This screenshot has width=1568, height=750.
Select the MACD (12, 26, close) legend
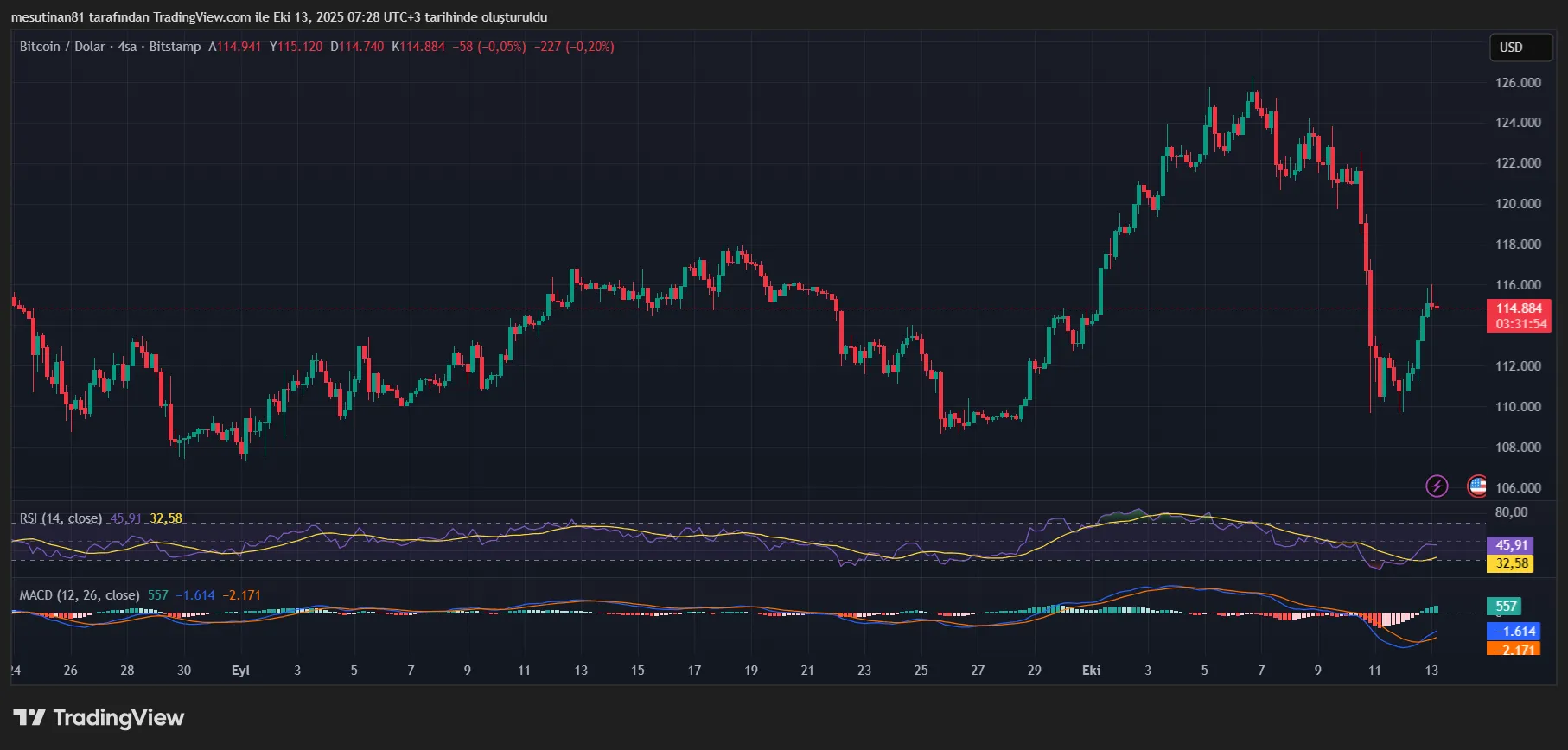pos(80,595)
